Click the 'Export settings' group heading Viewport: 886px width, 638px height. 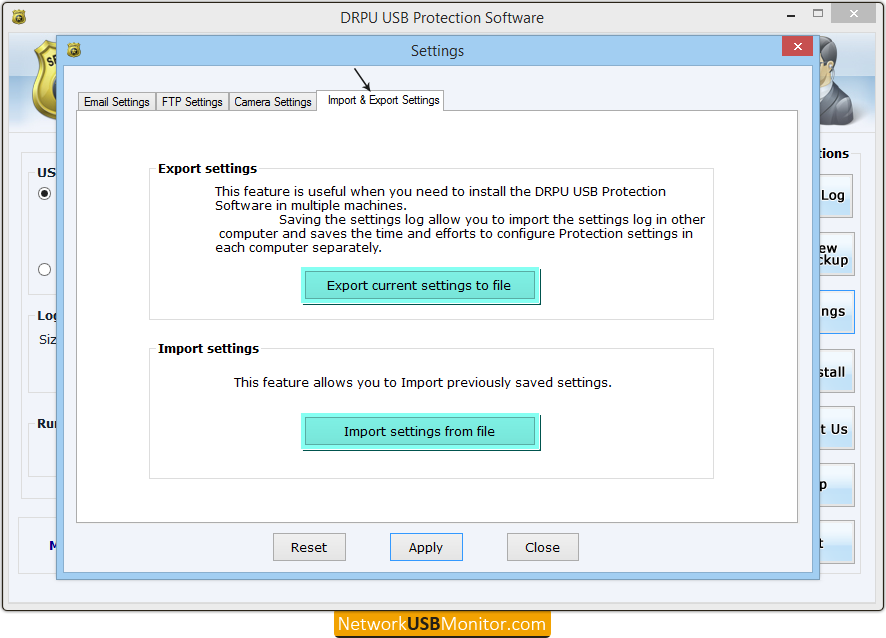coord(207,168)
